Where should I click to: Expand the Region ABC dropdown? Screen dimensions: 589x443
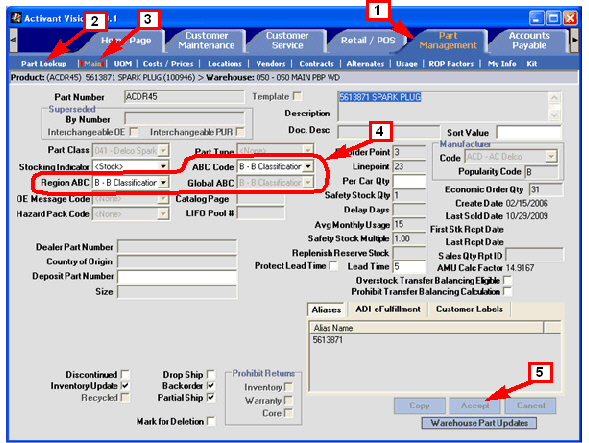click(x=163, y=183)
